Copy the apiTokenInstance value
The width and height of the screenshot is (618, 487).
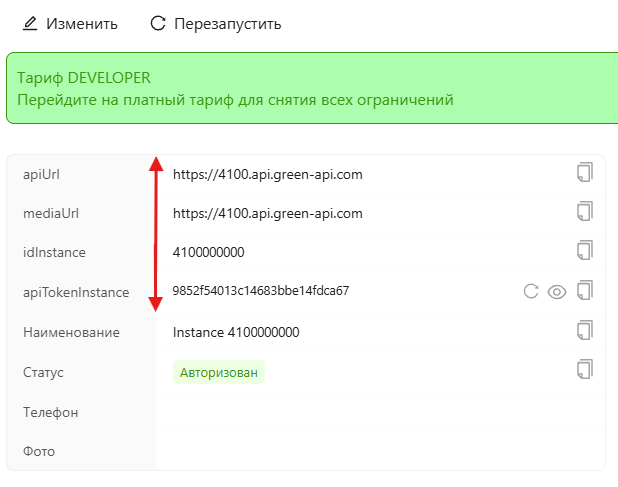[585, 291]
